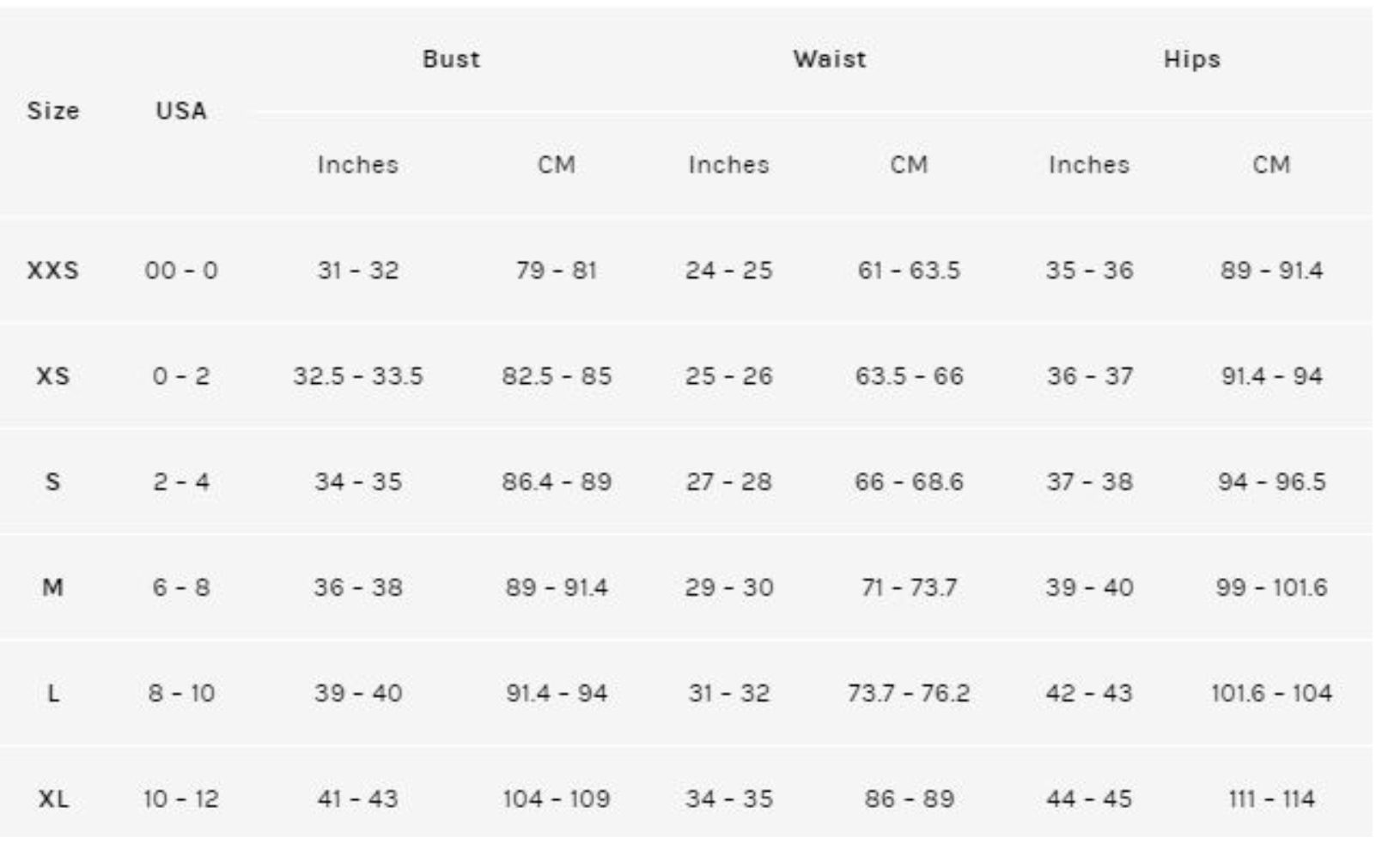Image resolution: width=1400 pixels, height=862 pixels.
Task: Click hips CM value 101.6 - 104
Action: coord(1271,693)
